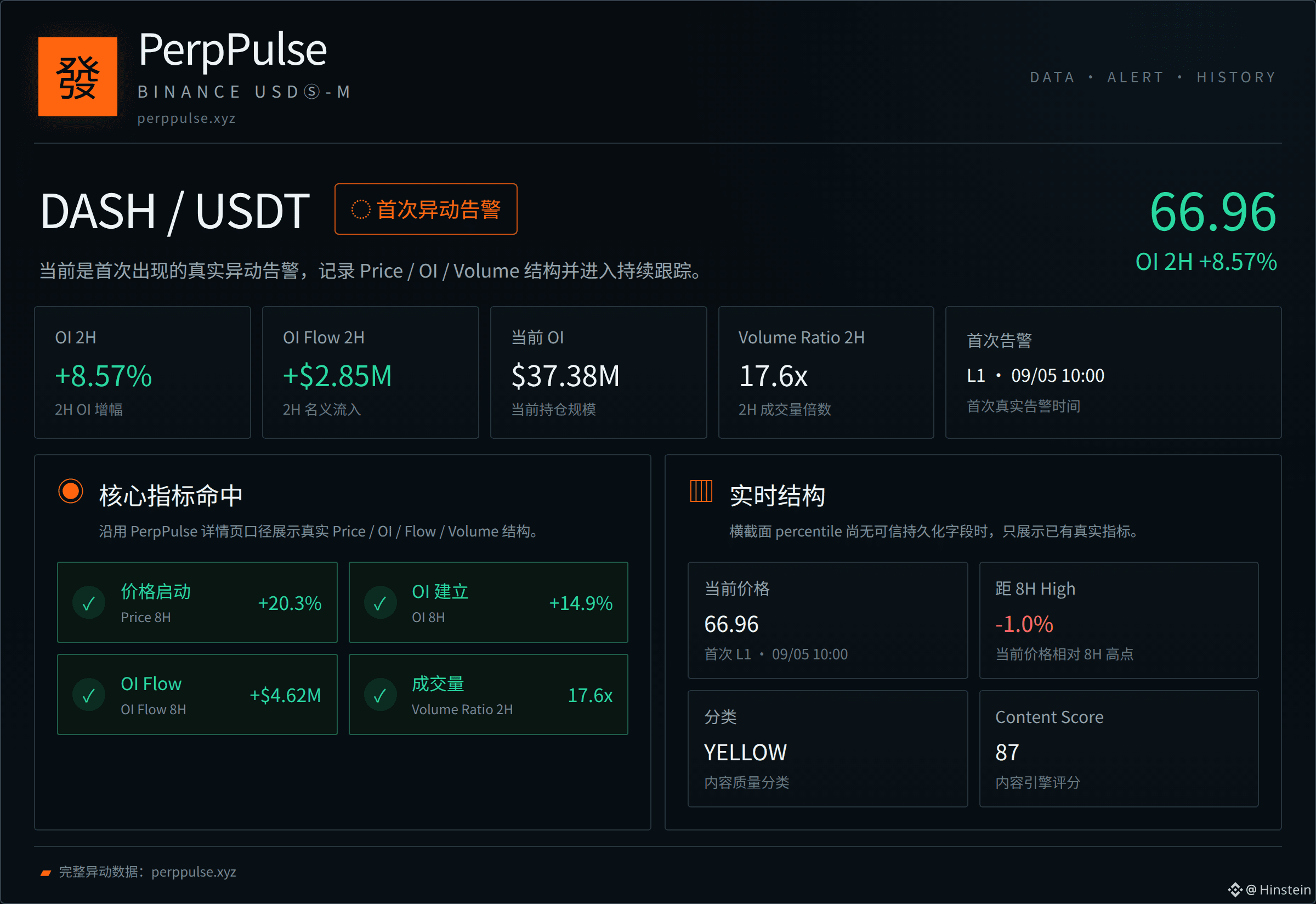Open the ALERT navigation item
The image size is (1316, 904).
pyautogui.click(x=1136, y=77)
